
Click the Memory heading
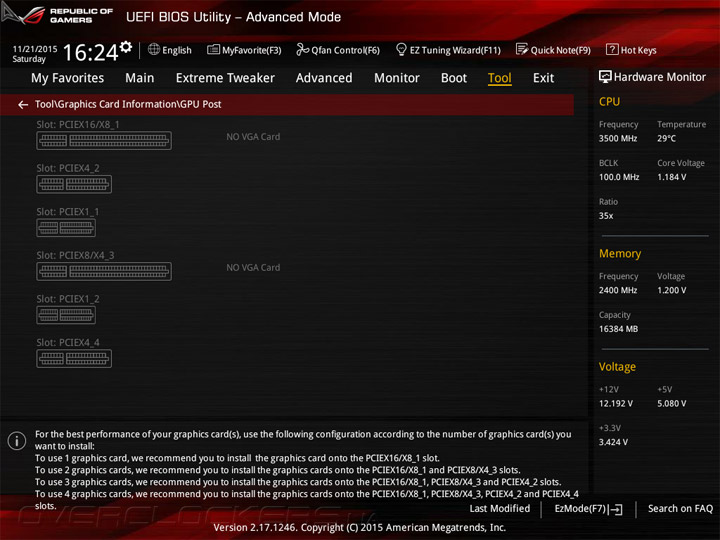click(x=620, y=253)
